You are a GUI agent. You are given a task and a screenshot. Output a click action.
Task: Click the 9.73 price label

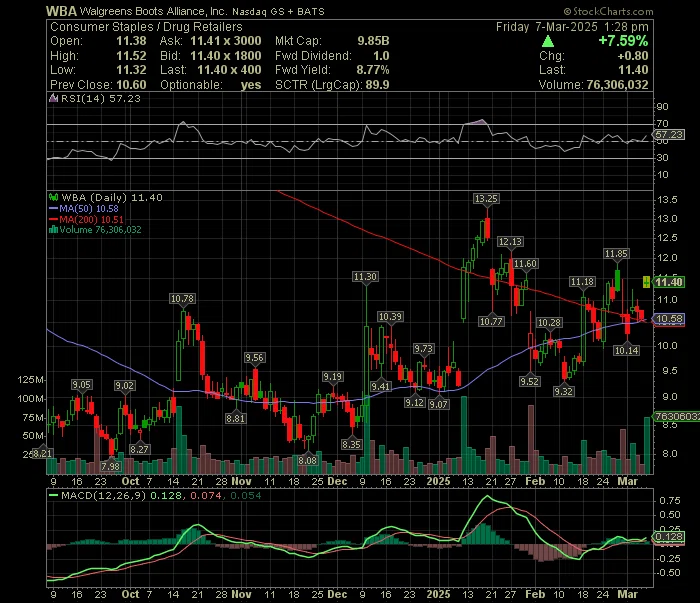point(423,349)
